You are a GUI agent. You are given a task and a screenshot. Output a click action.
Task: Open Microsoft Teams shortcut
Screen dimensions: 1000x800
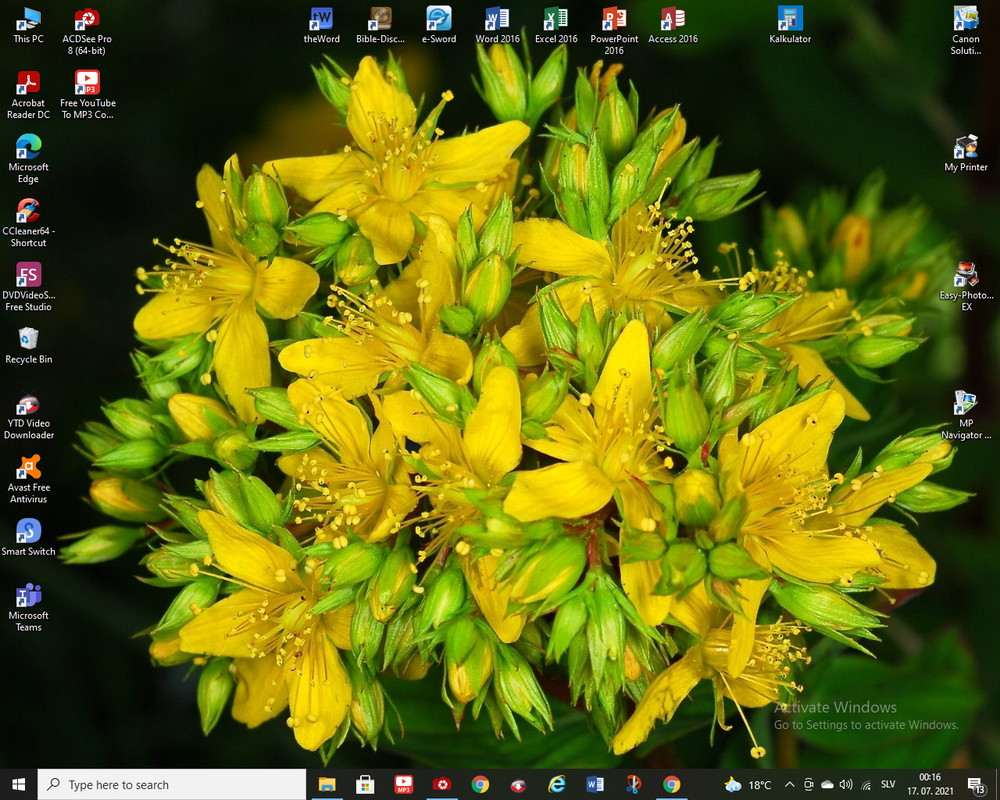[x=28, y=608]
